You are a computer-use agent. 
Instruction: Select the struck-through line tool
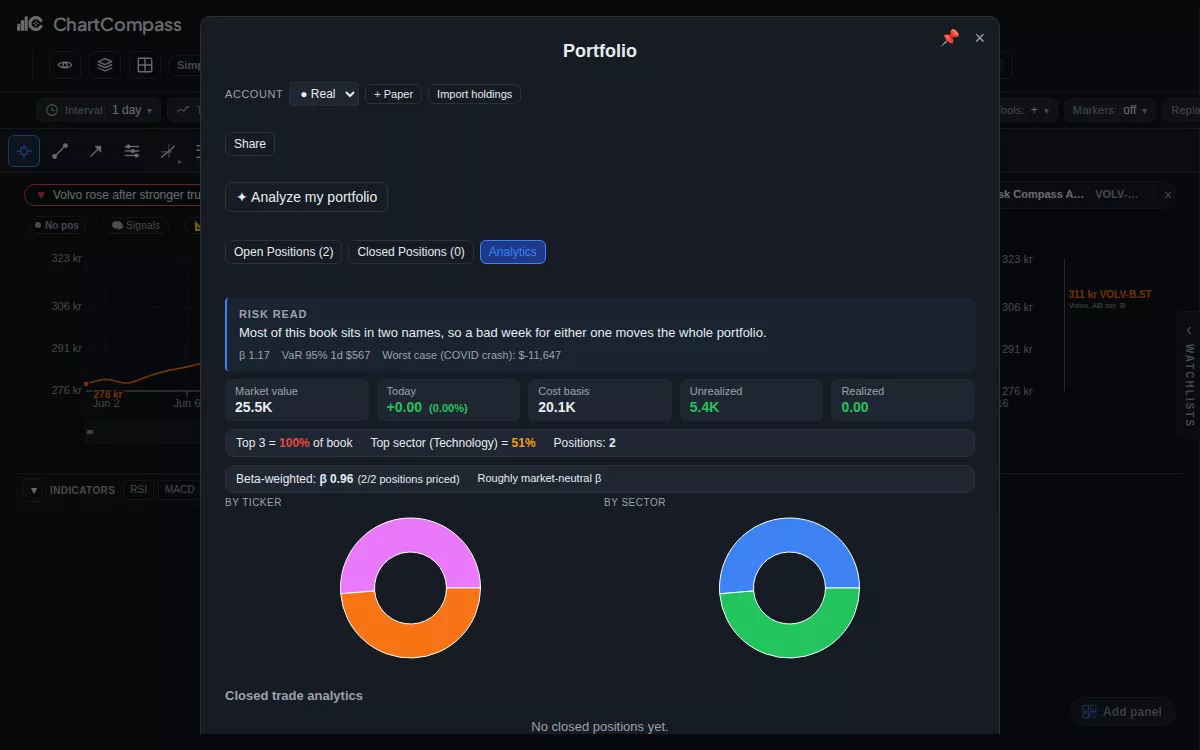click(168, 151)
